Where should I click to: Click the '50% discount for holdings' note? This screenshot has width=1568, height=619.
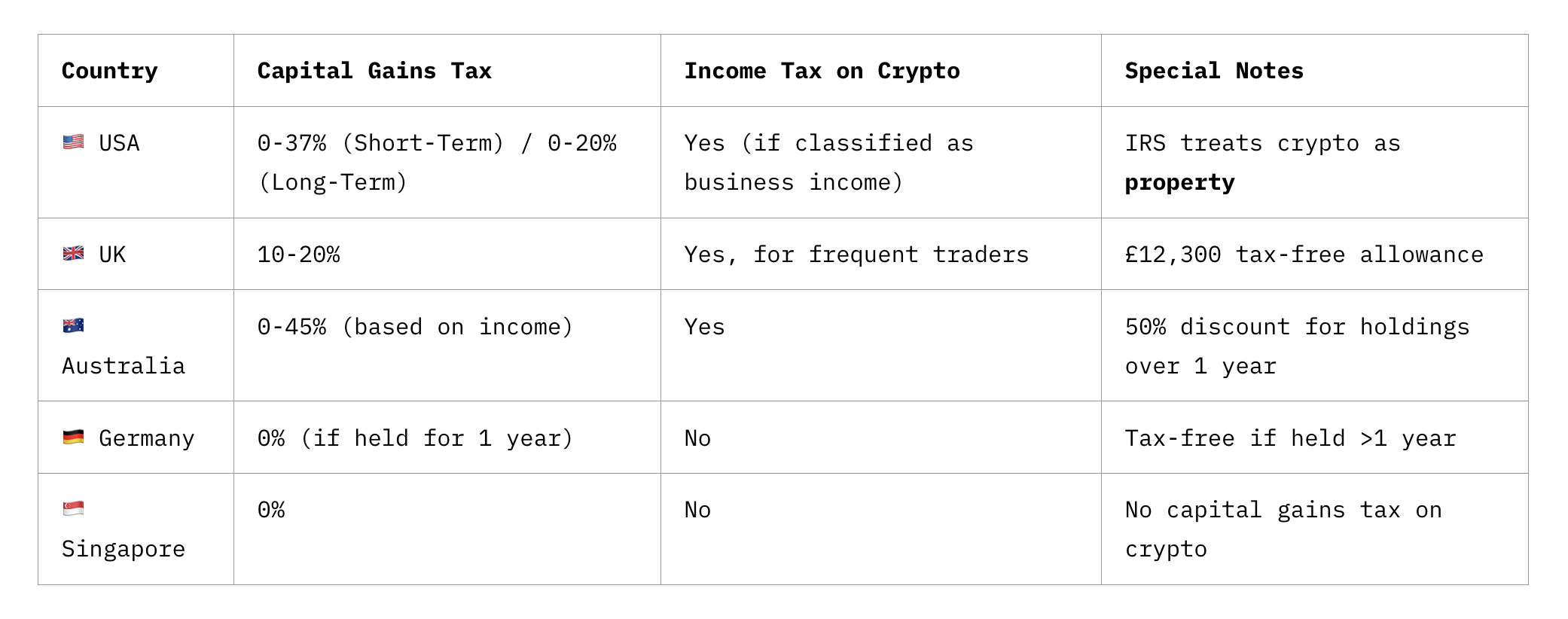(1297, 327)
